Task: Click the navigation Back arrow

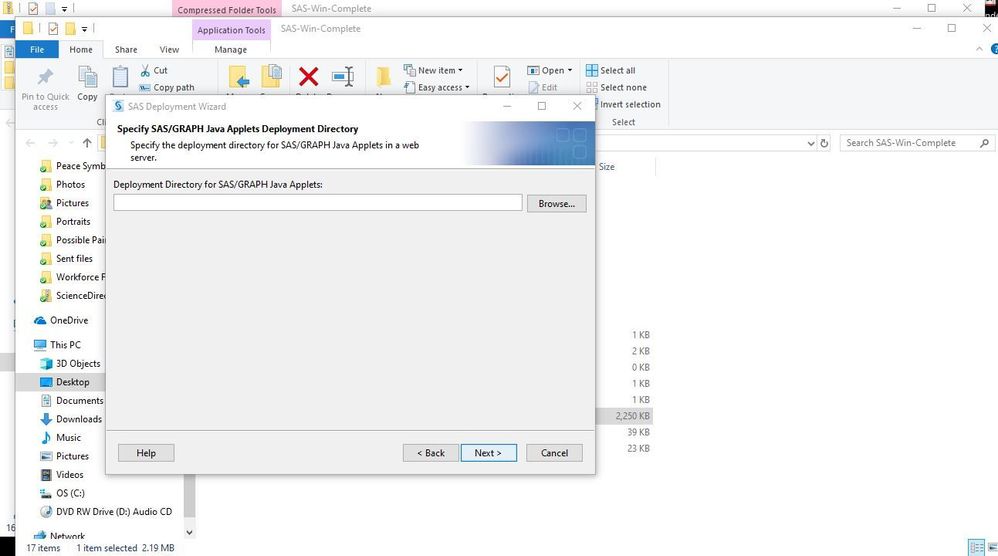Action: coord(30,143)
